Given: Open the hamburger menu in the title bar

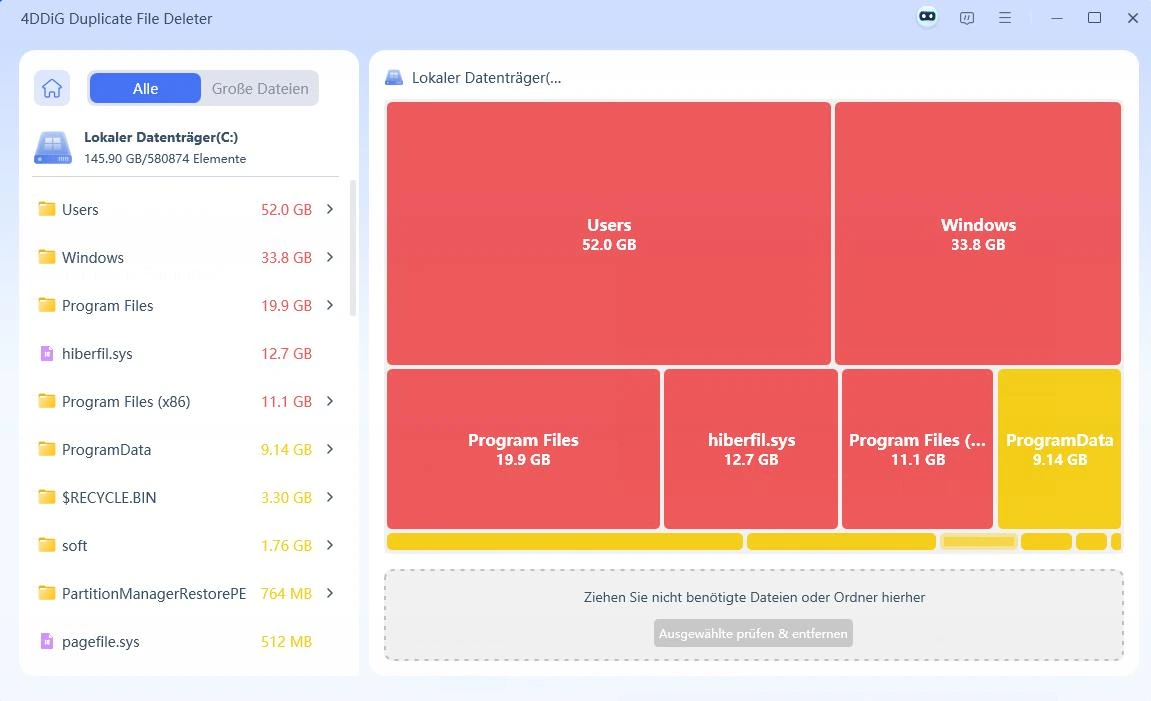Looking at the screenshot, I should click(1005, 18).
